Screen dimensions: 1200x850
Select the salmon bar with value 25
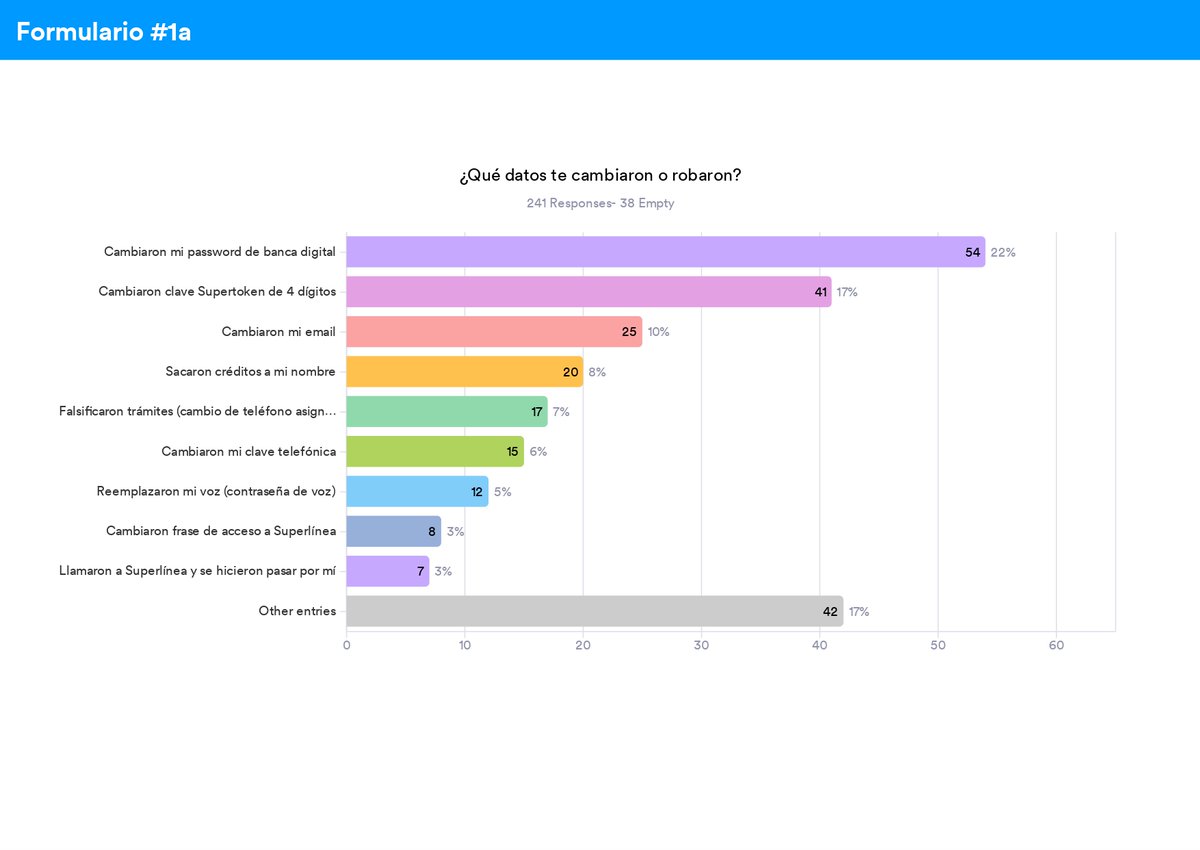[x=494, y=332]
